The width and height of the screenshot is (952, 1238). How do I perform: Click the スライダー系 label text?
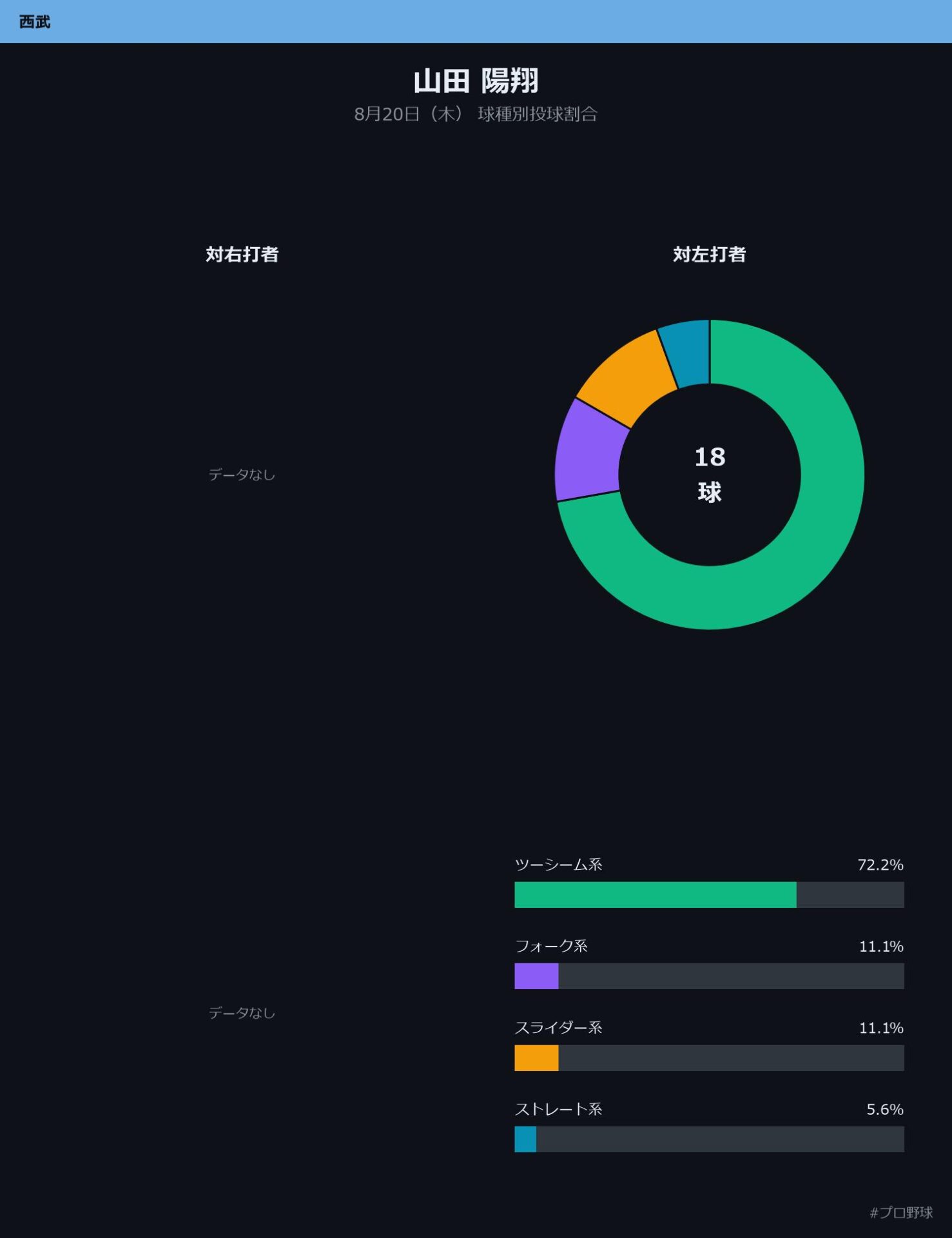click(558, 1028)
